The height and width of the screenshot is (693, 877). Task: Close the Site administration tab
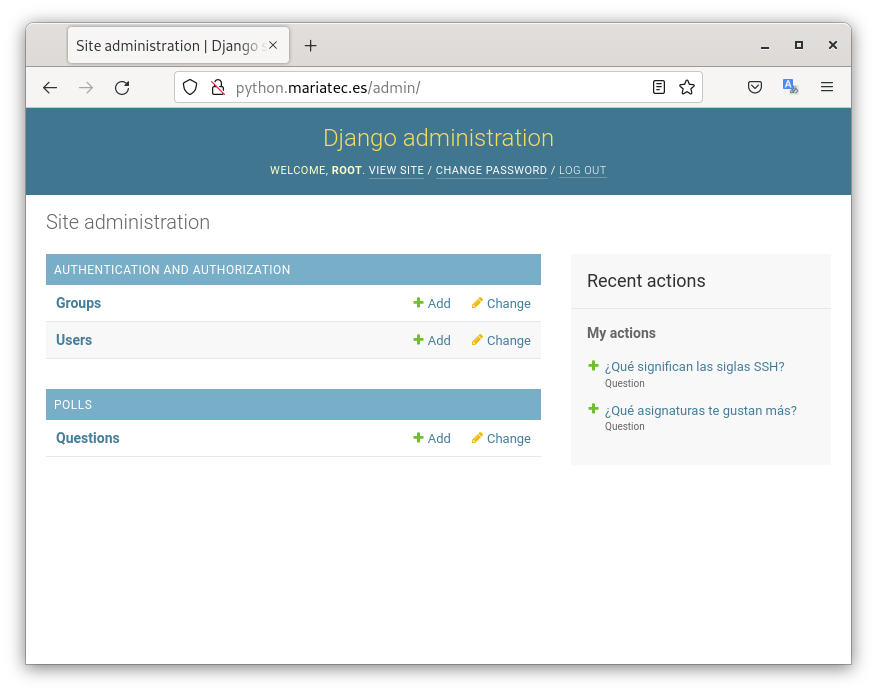(273, 46)
